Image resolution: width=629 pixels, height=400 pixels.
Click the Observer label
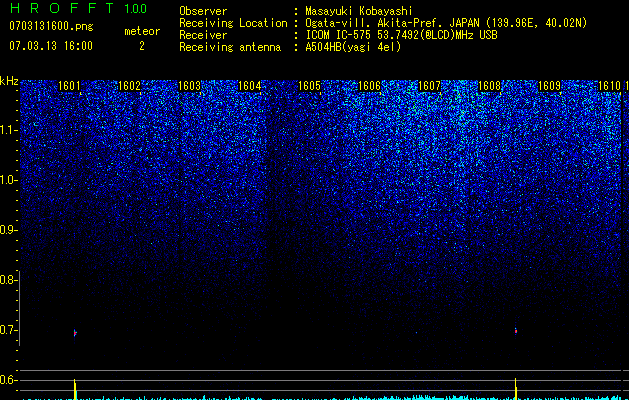(203, 11)
